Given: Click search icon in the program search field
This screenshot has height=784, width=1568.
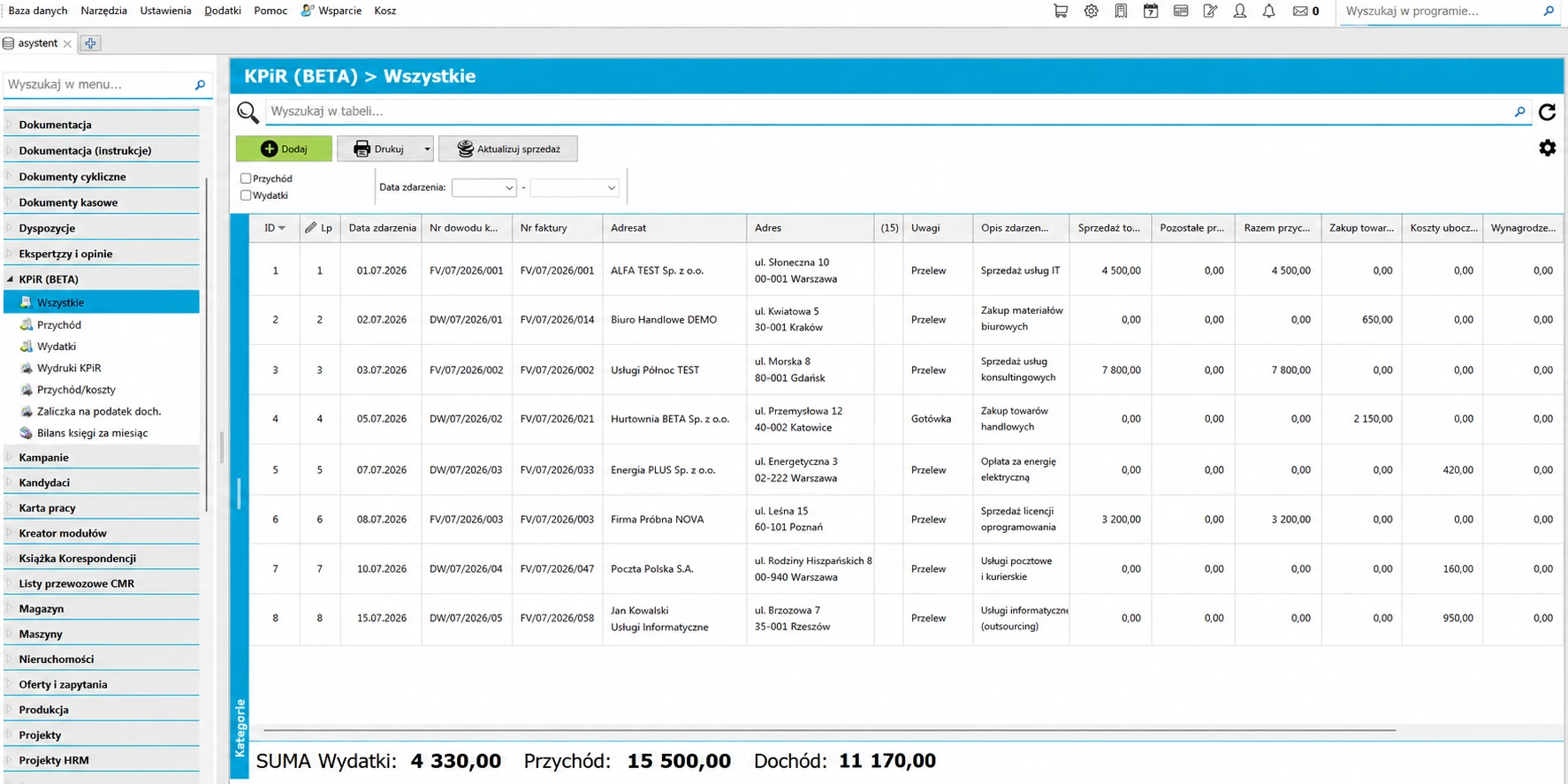Looking at the screenshot, I should 1549,11.
